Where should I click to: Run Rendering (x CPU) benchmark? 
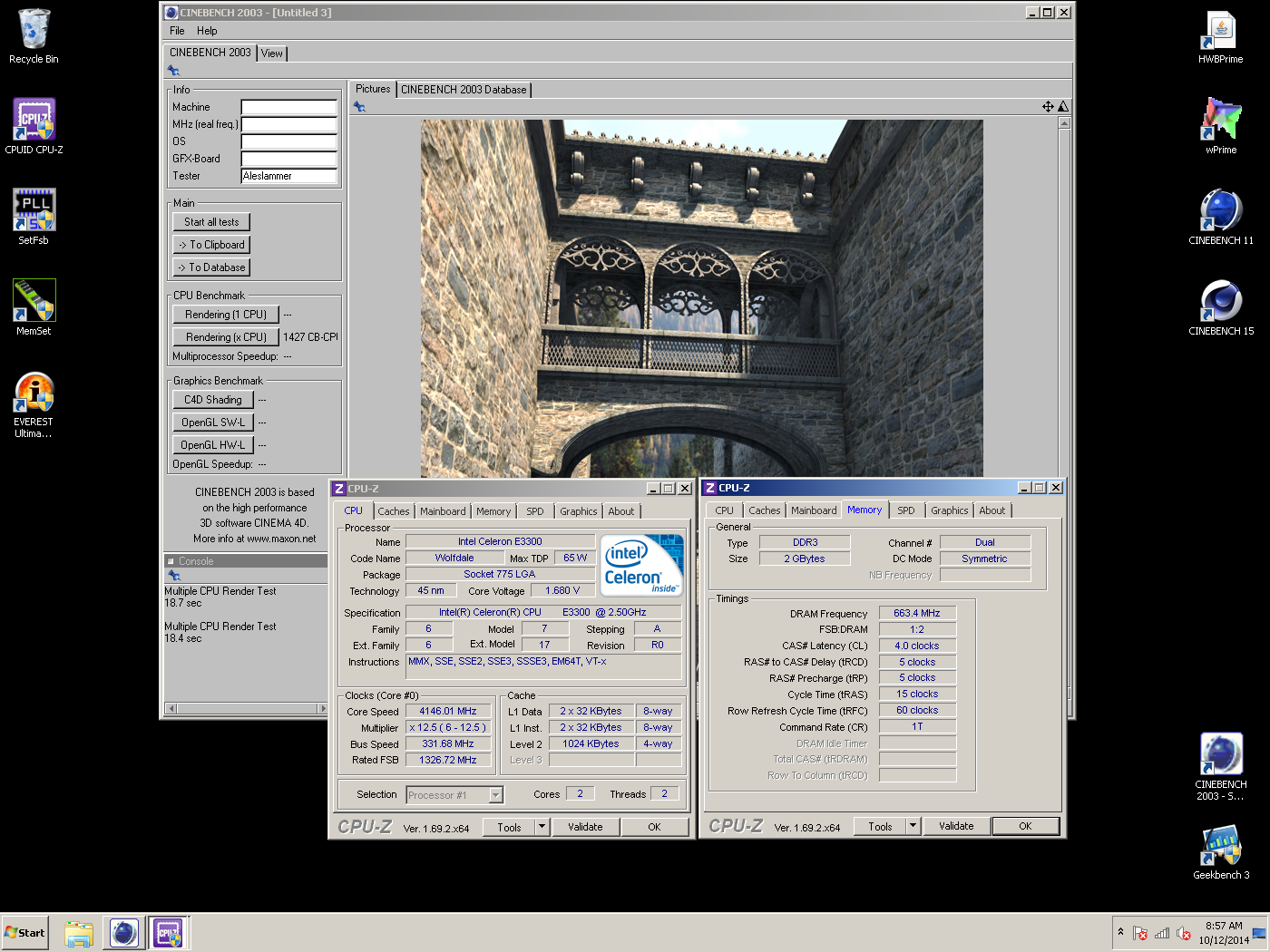(x=226, y=337)
